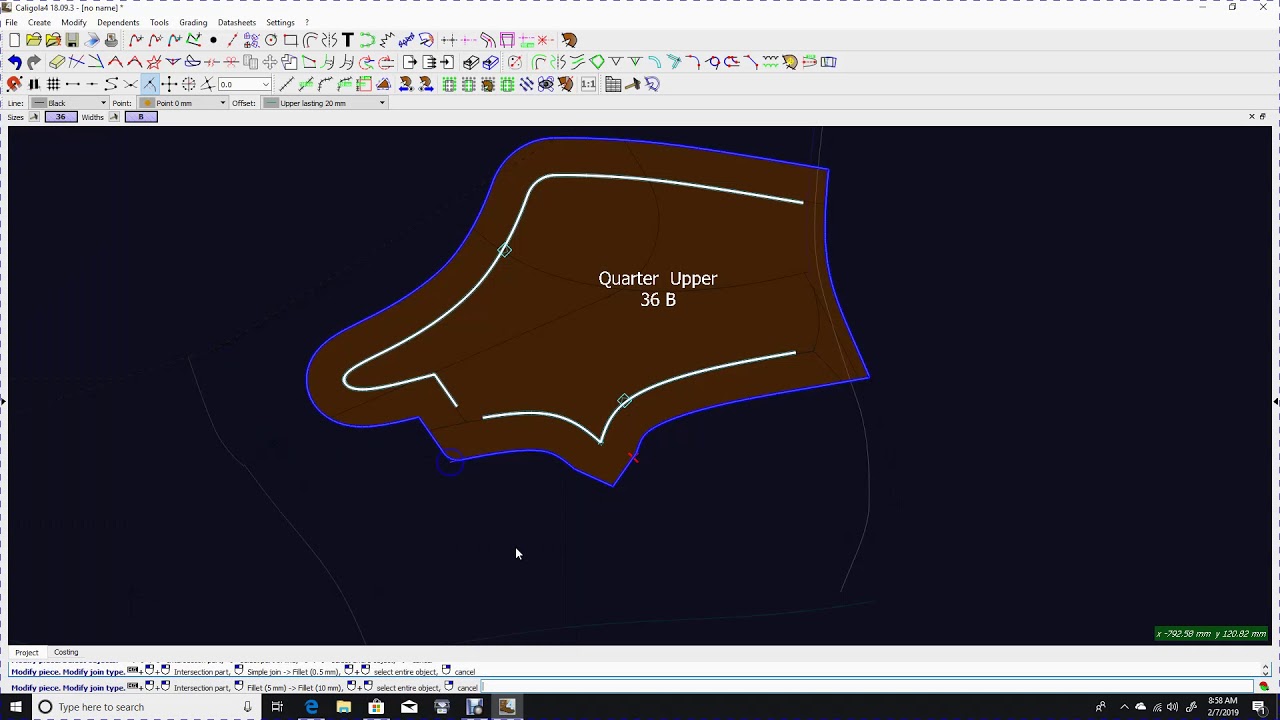The height and width of the screenshot is (720, 1280).
Task: Open the Datasheets menu
Action: (x=237, y=22)
